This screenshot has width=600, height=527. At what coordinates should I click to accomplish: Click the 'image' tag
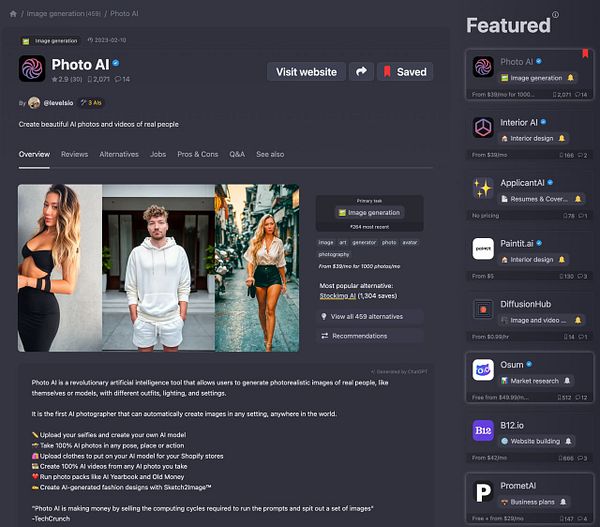tap(326, 243)
